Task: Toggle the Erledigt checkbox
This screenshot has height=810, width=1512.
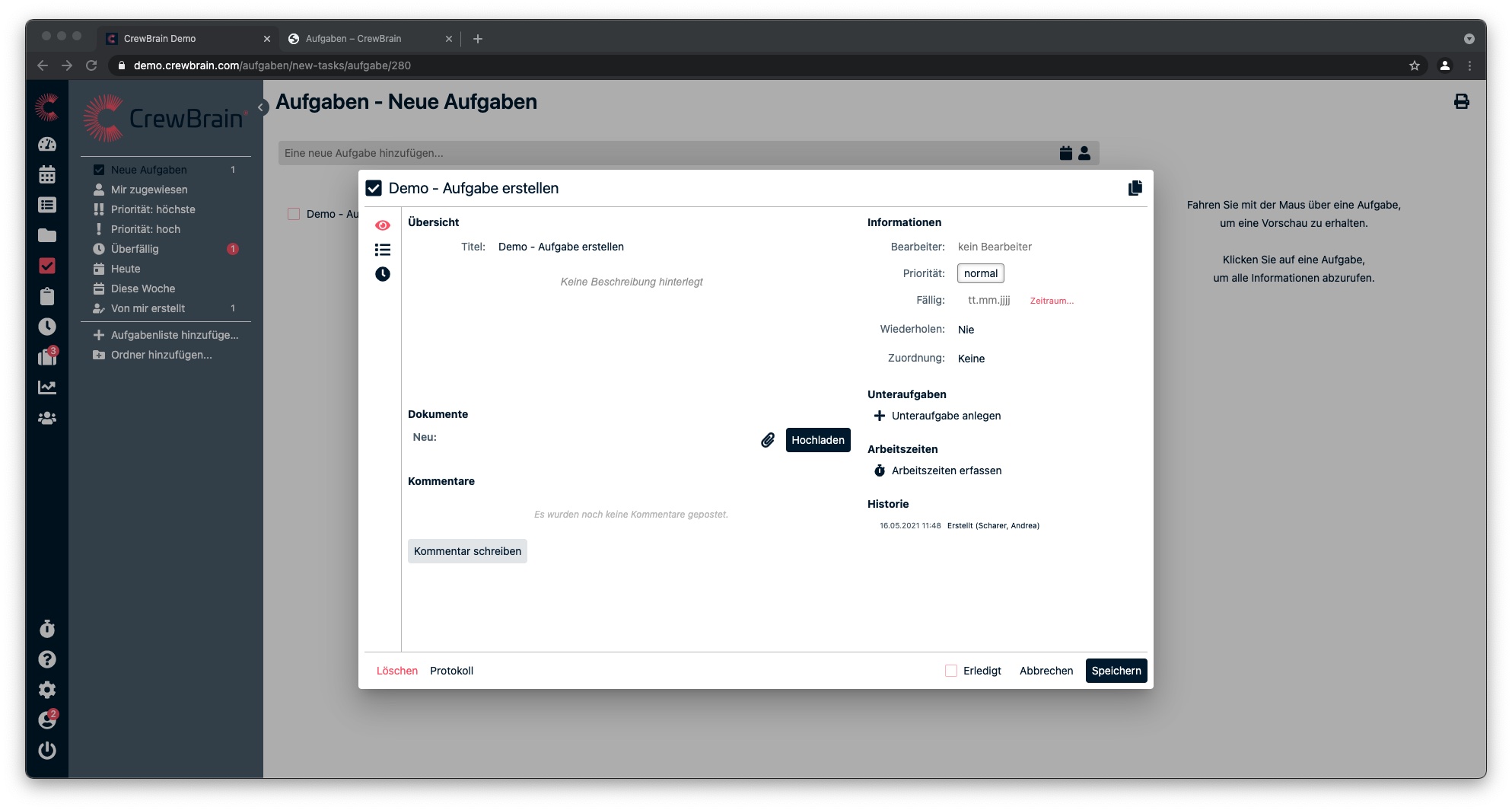Action: (951, 671)
